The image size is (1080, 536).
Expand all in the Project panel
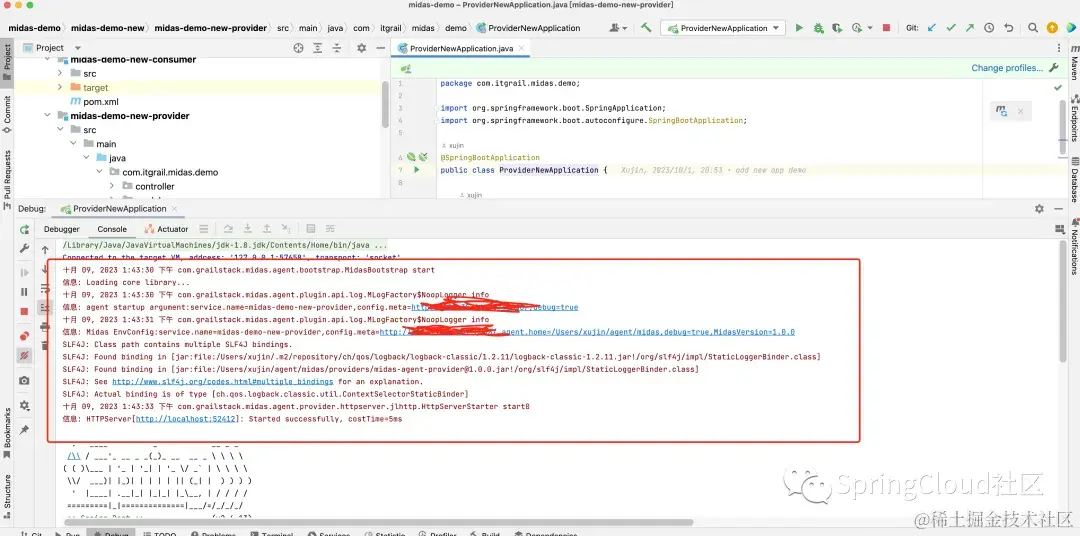coord(318,48)
